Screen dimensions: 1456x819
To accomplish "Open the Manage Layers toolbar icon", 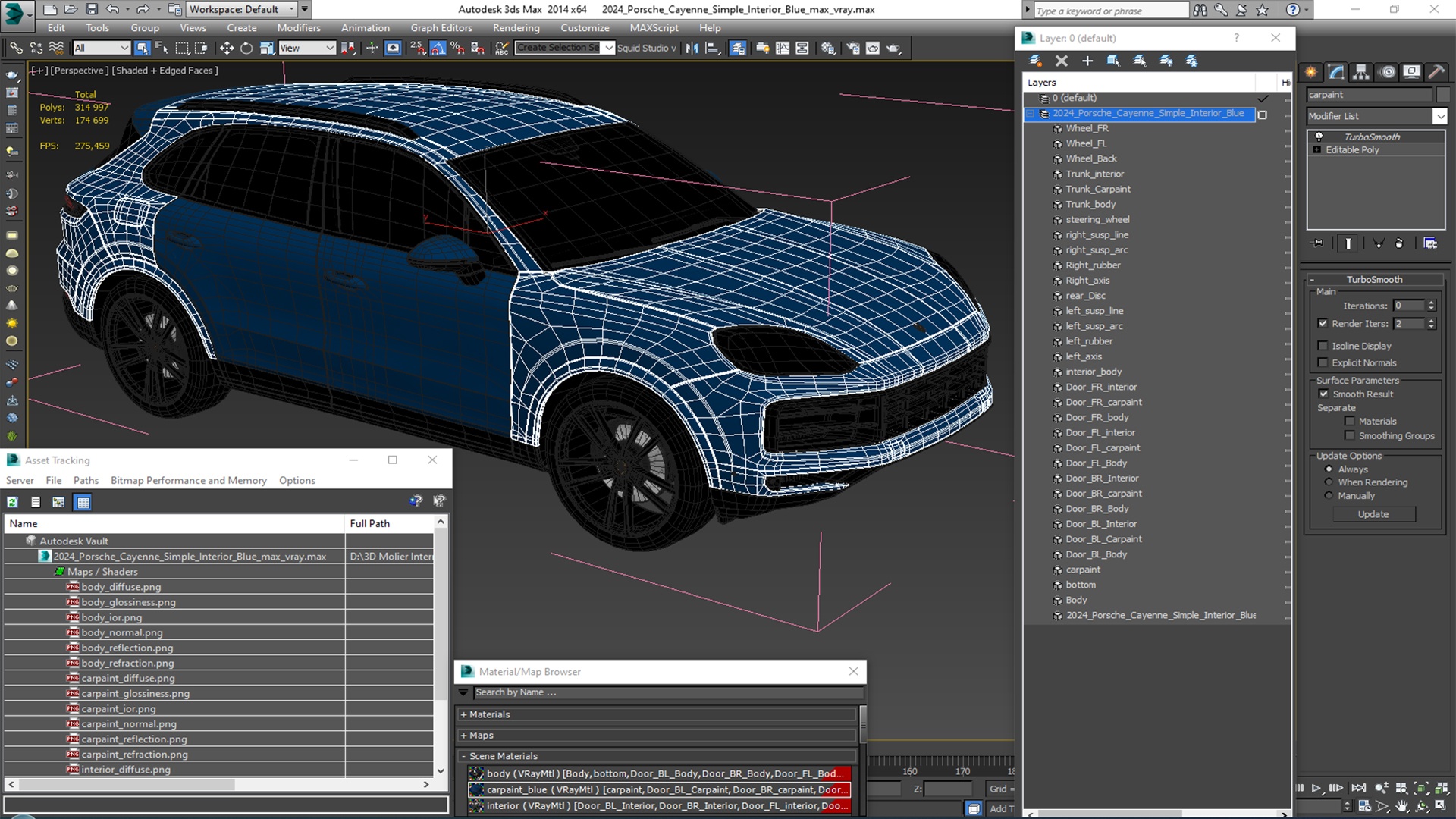I will [737, 48].
